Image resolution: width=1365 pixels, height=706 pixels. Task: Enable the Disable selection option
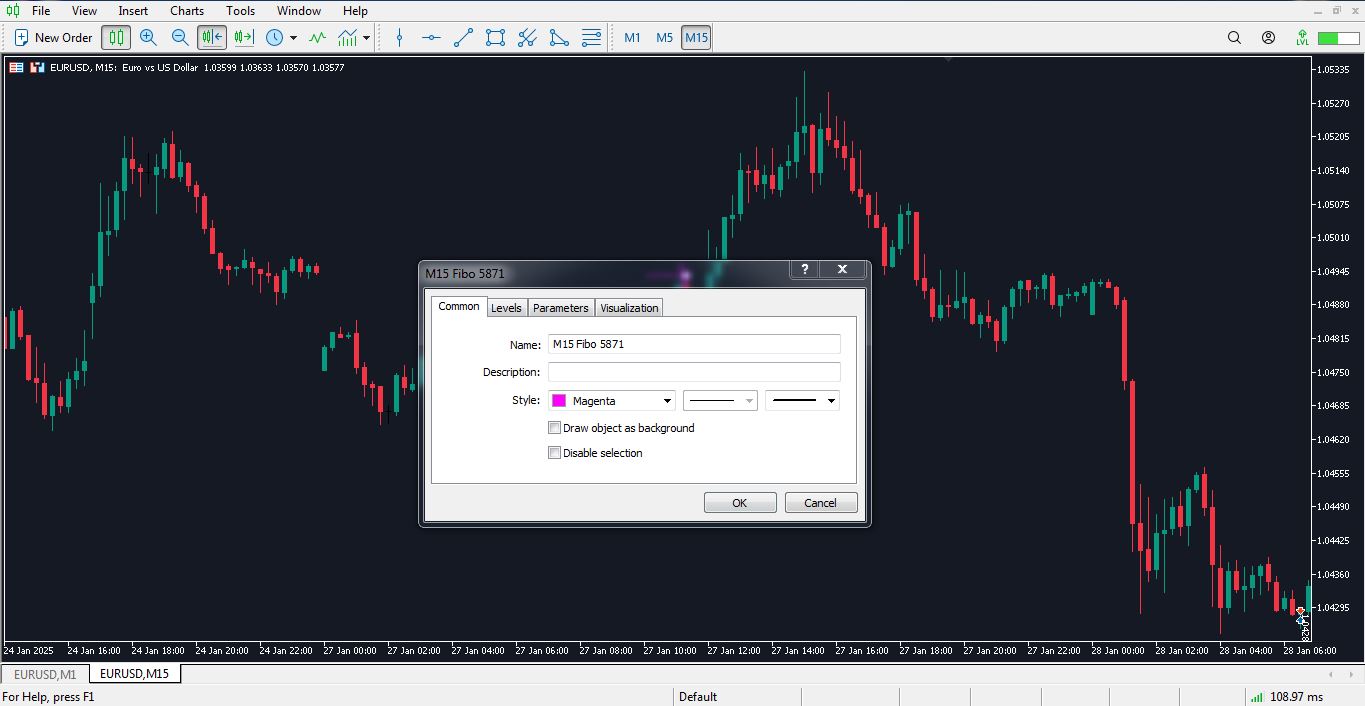pyautogui.click(x=555, y=452)
